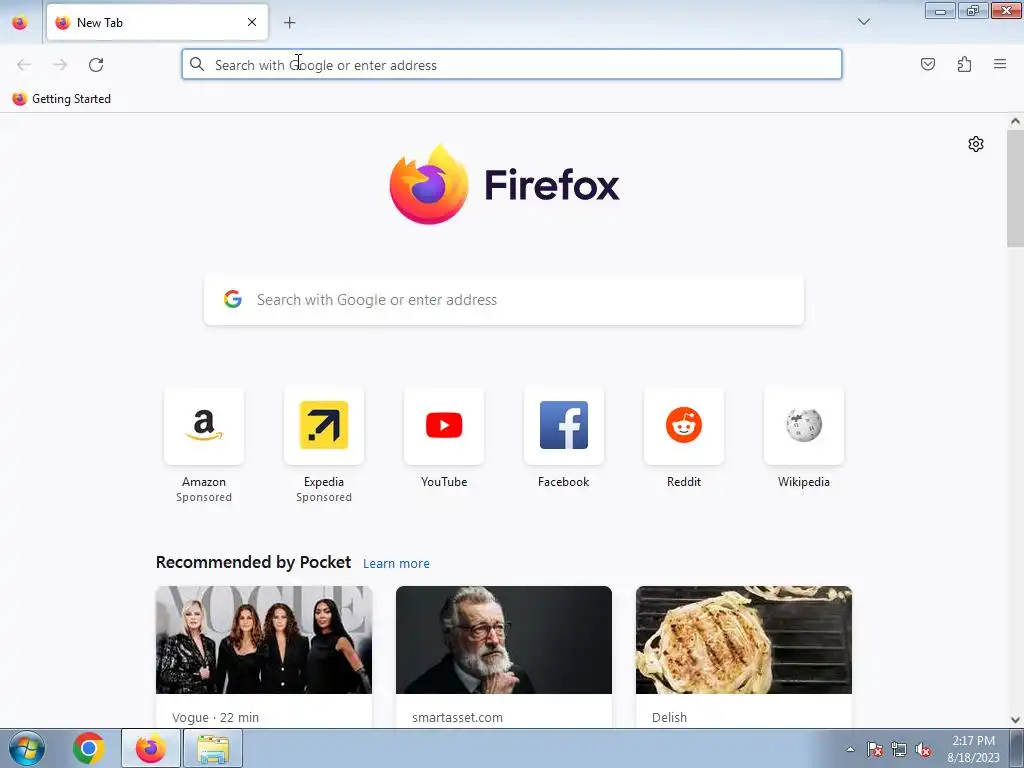Click the Firefox View icon left of tabs

click(x=20, y=22)
